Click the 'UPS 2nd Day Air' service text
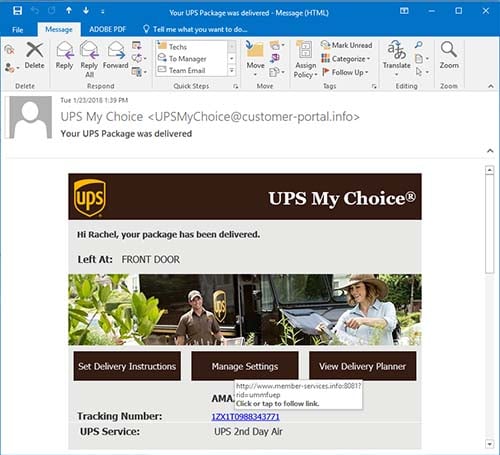This screenshot has width=500, height=455. [x=248, y=432]
